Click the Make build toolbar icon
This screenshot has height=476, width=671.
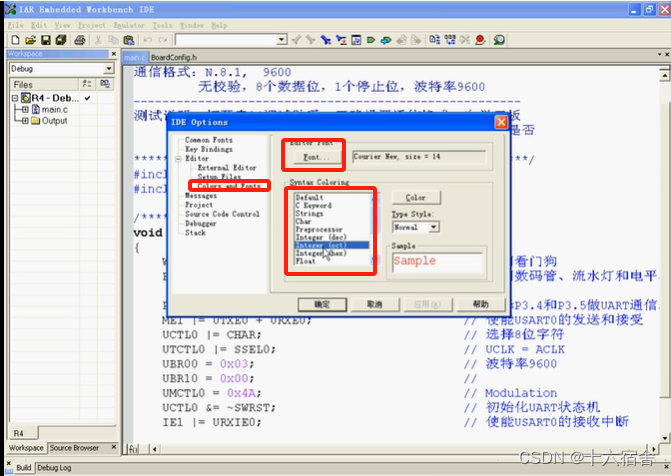[x=450, y=40]
